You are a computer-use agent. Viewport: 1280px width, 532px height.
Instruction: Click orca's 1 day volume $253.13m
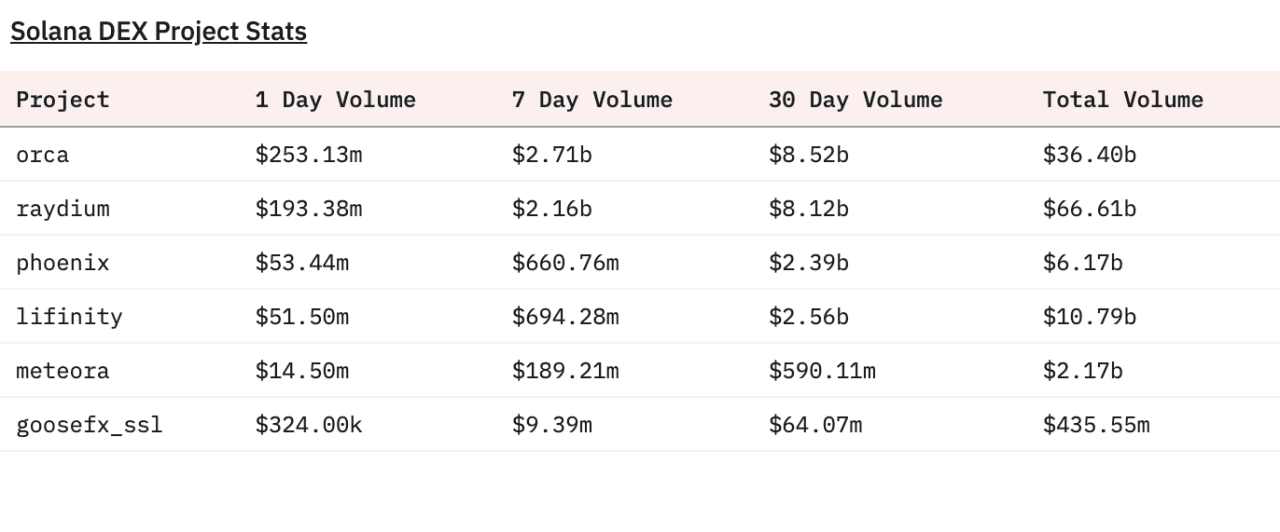(308, 155)
